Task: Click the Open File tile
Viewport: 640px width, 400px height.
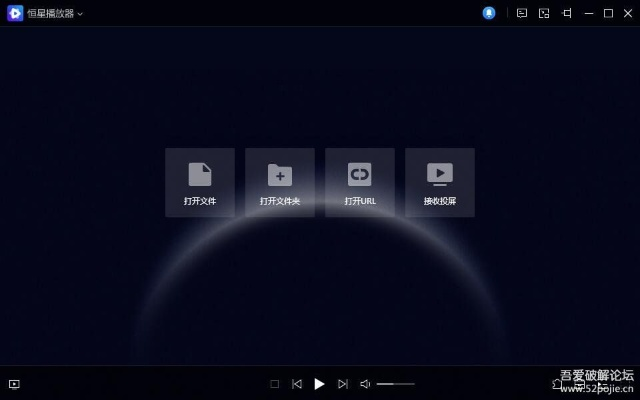Action: [x=200, y=182]
